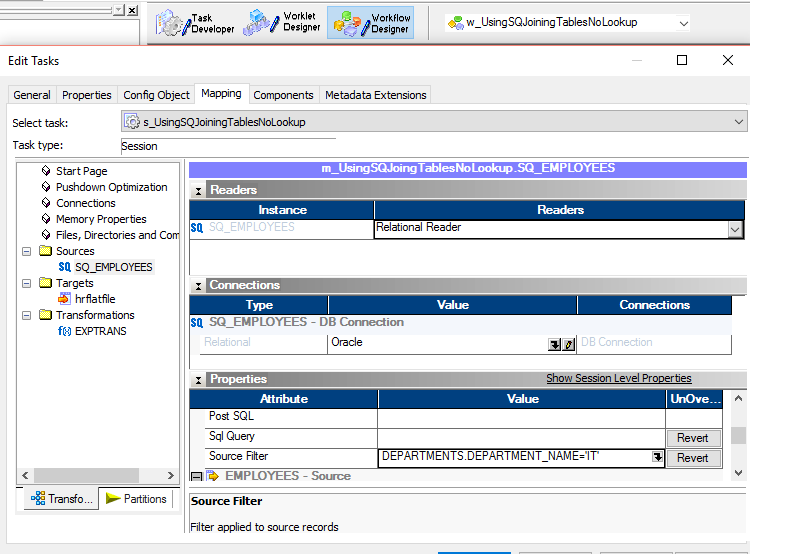Click right arrow of tree horizontal scrollbar
This screenshot has height=554, width=811.
pyautogui.click(x=171, y=475)
